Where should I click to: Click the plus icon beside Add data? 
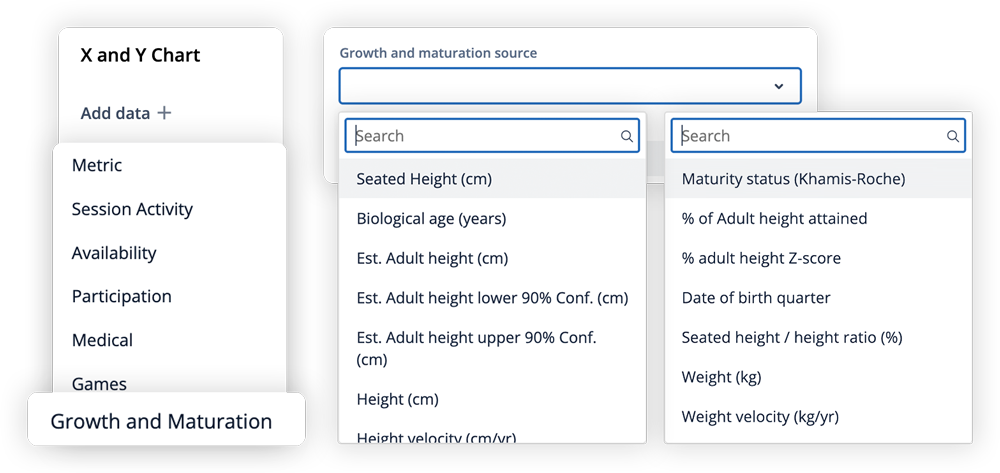(x=165, y=113)
